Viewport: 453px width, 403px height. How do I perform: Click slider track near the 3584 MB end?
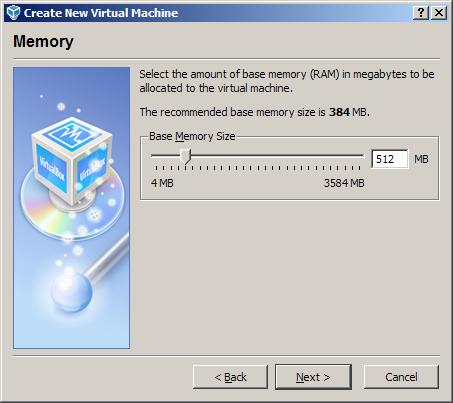355,155
